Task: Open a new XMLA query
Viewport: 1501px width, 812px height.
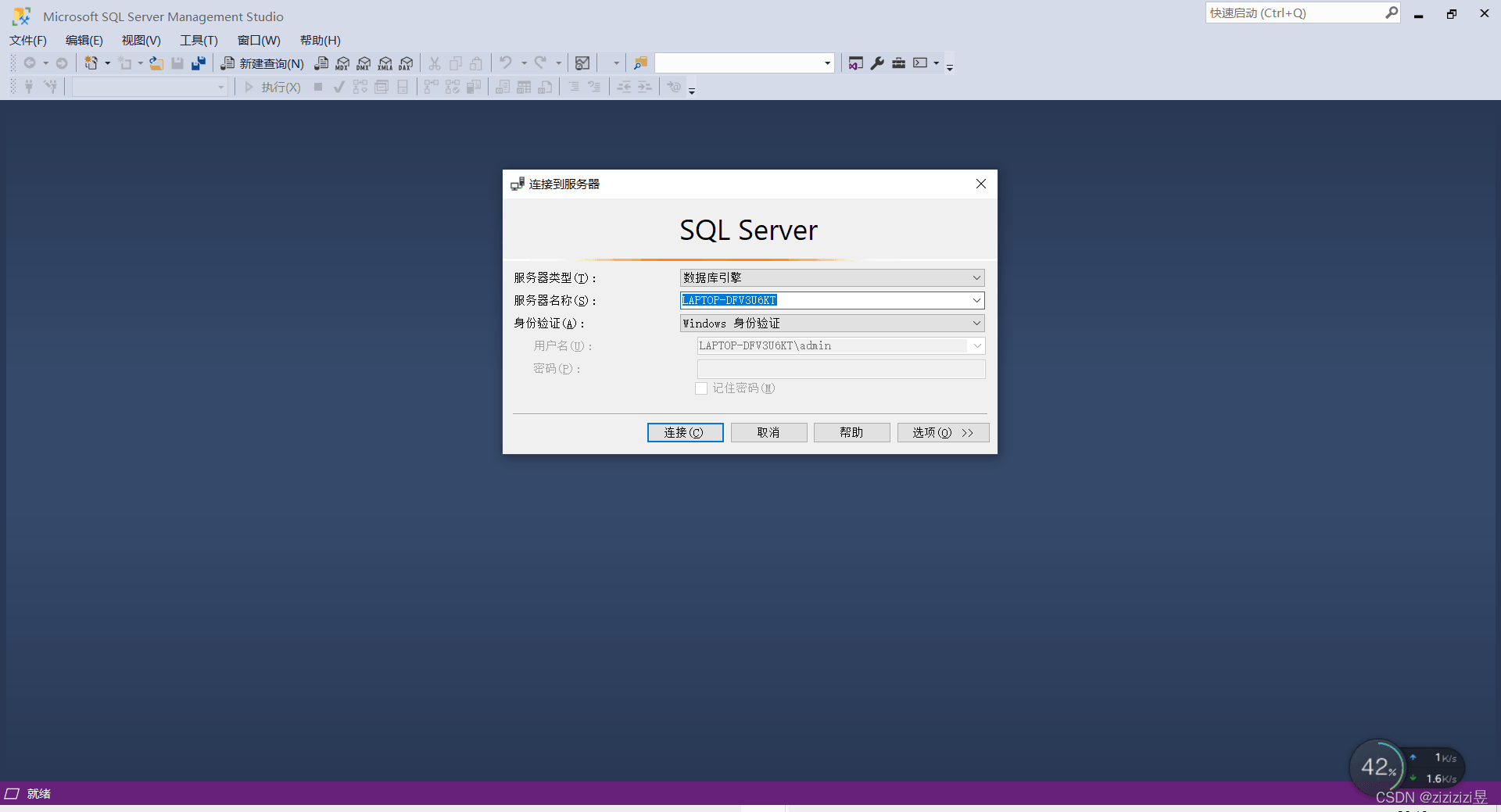Action: point(385,63)
